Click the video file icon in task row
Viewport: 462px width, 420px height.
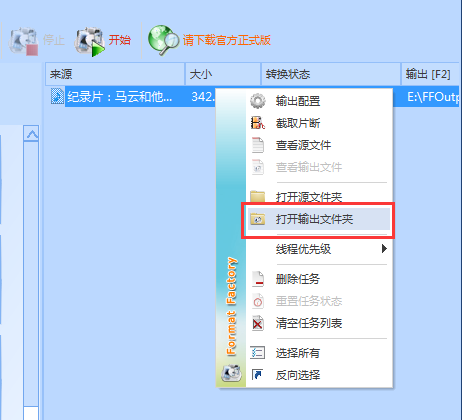click(57, 96)
